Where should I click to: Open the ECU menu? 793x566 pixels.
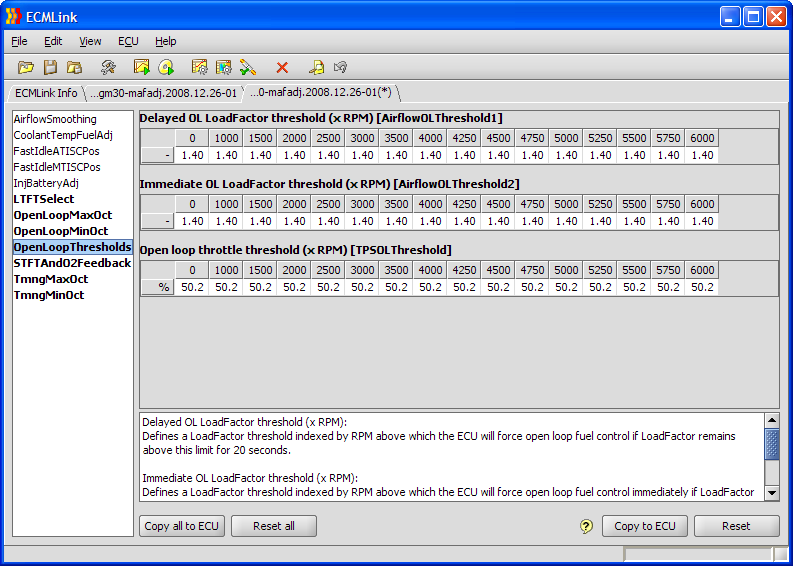tap(128, 41)
